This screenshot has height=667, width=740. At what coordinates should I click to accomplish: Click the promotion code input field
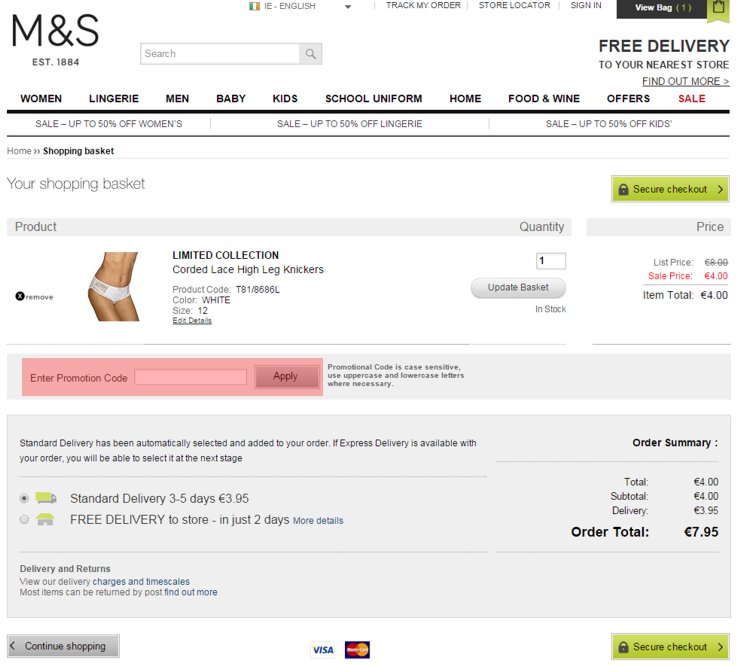[x=191, y=377]
